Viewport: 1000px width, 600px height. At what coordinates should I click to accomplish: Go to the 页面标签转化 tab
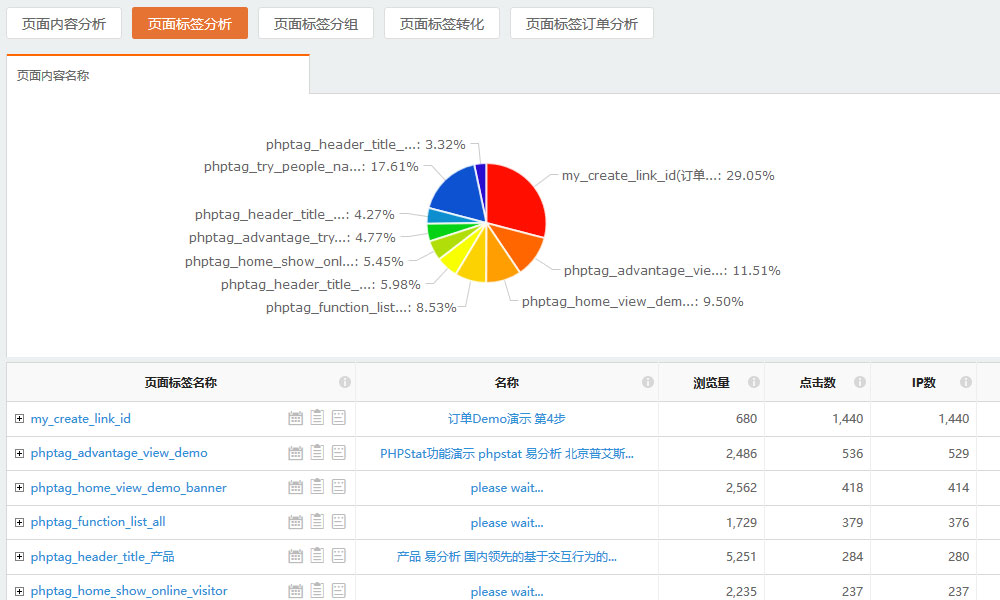pyautogui.click(x=441, y=24)
